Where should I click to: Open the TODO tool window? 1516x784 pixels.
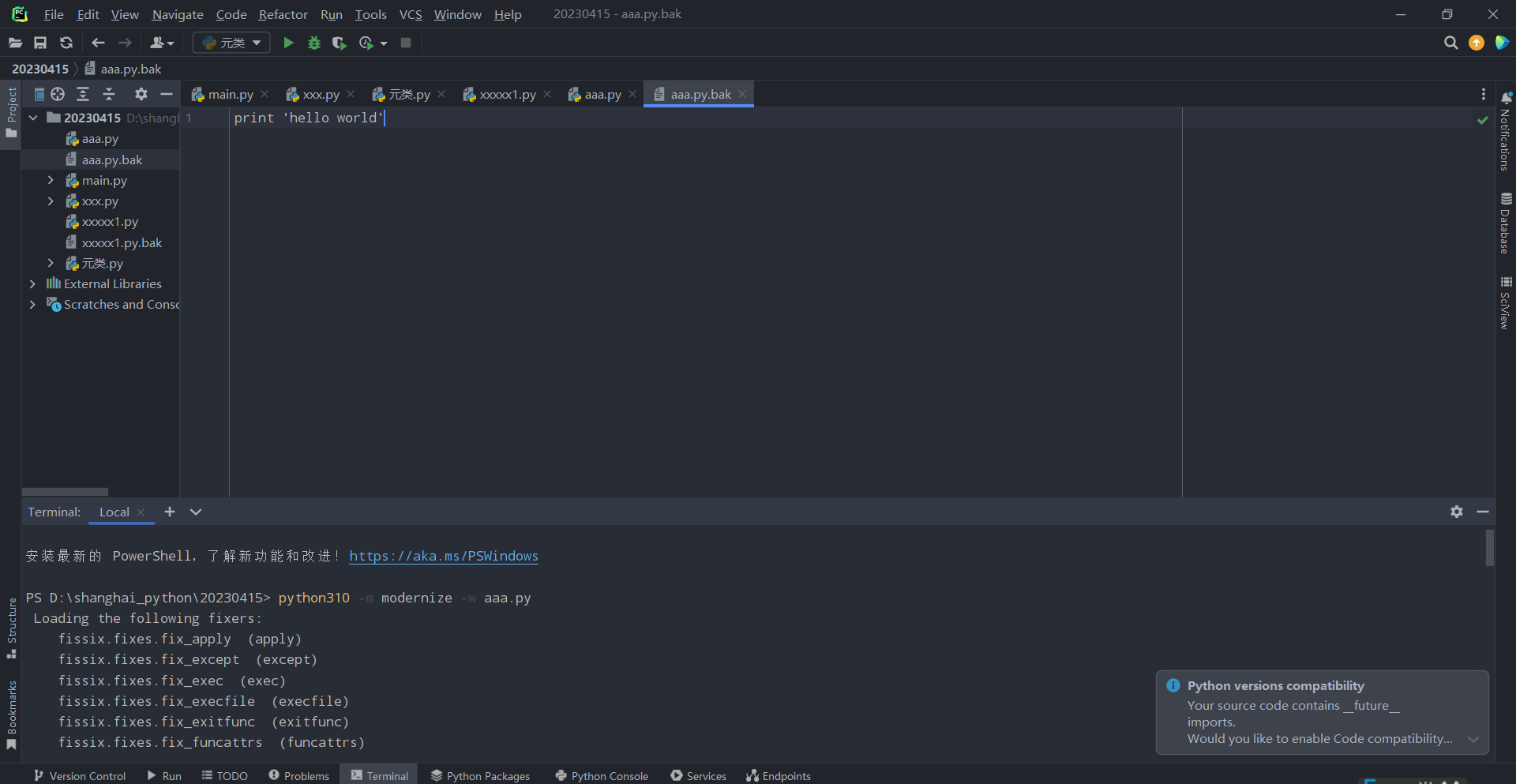pos(225,775)
